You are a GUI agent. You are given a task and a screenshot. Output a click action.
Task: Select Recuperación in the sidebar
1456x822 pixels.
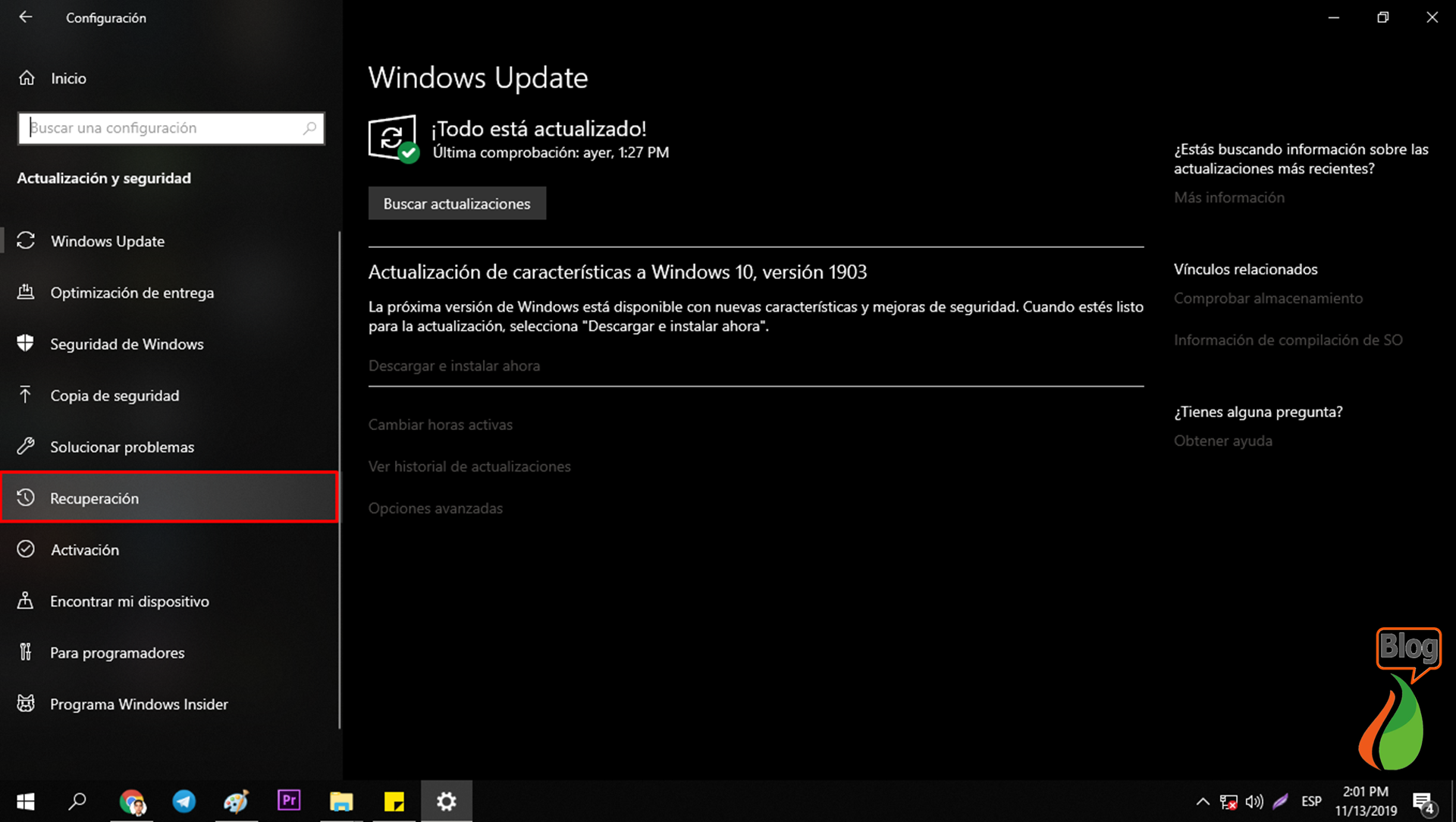(95, 497)
